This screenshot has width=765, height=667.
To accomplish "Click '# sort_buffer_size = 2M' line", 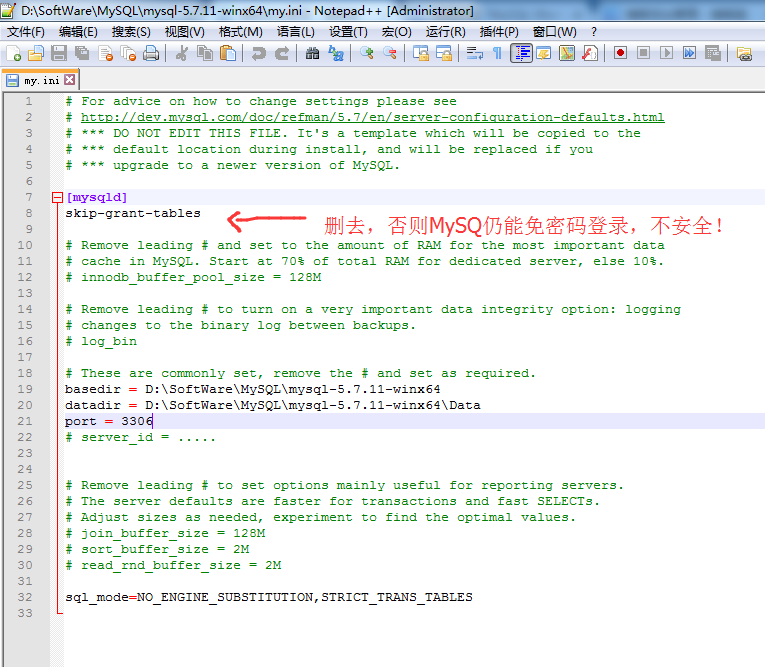I will point(157,549).
